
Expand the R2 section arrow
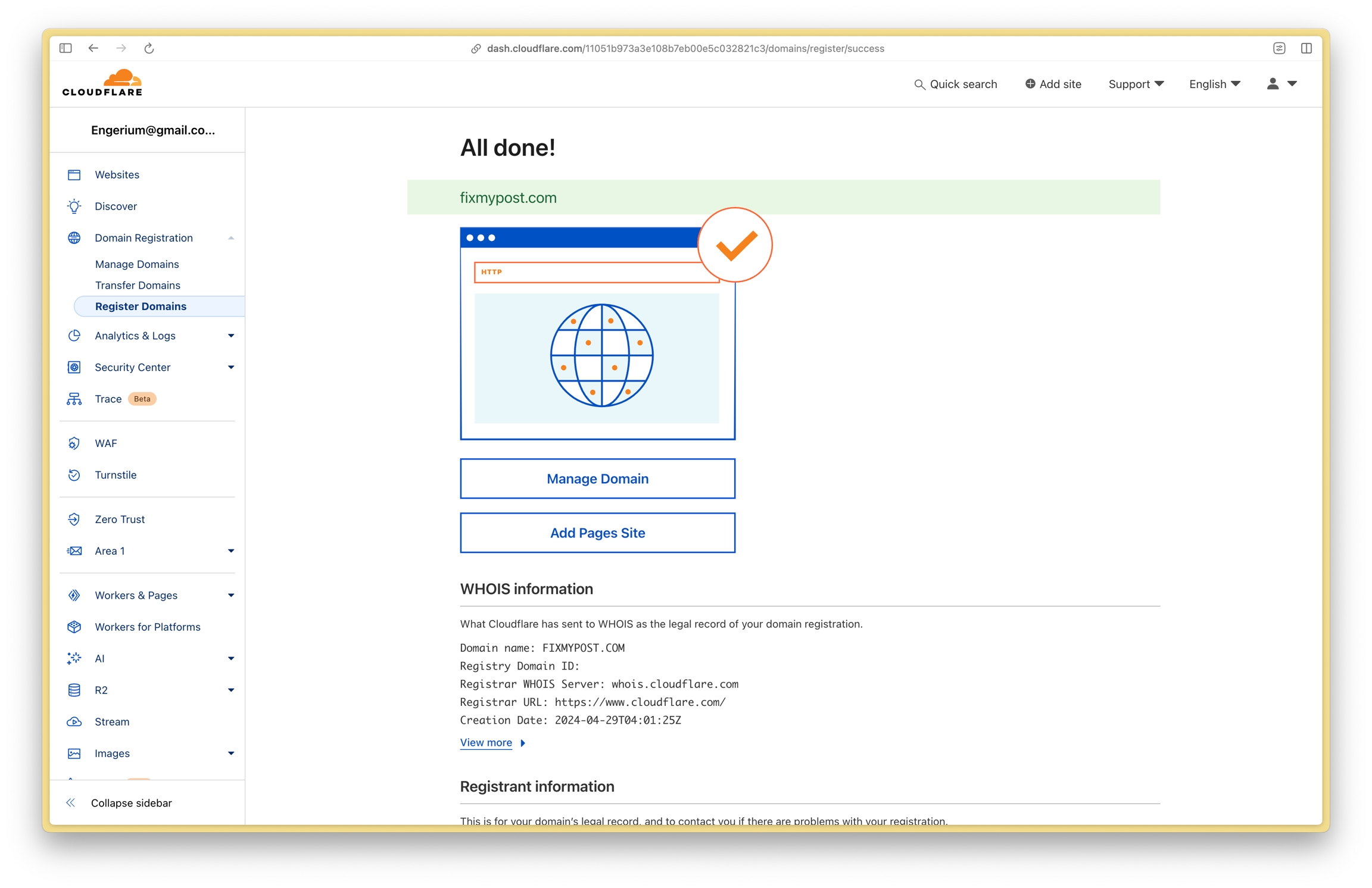coord(231,690)
